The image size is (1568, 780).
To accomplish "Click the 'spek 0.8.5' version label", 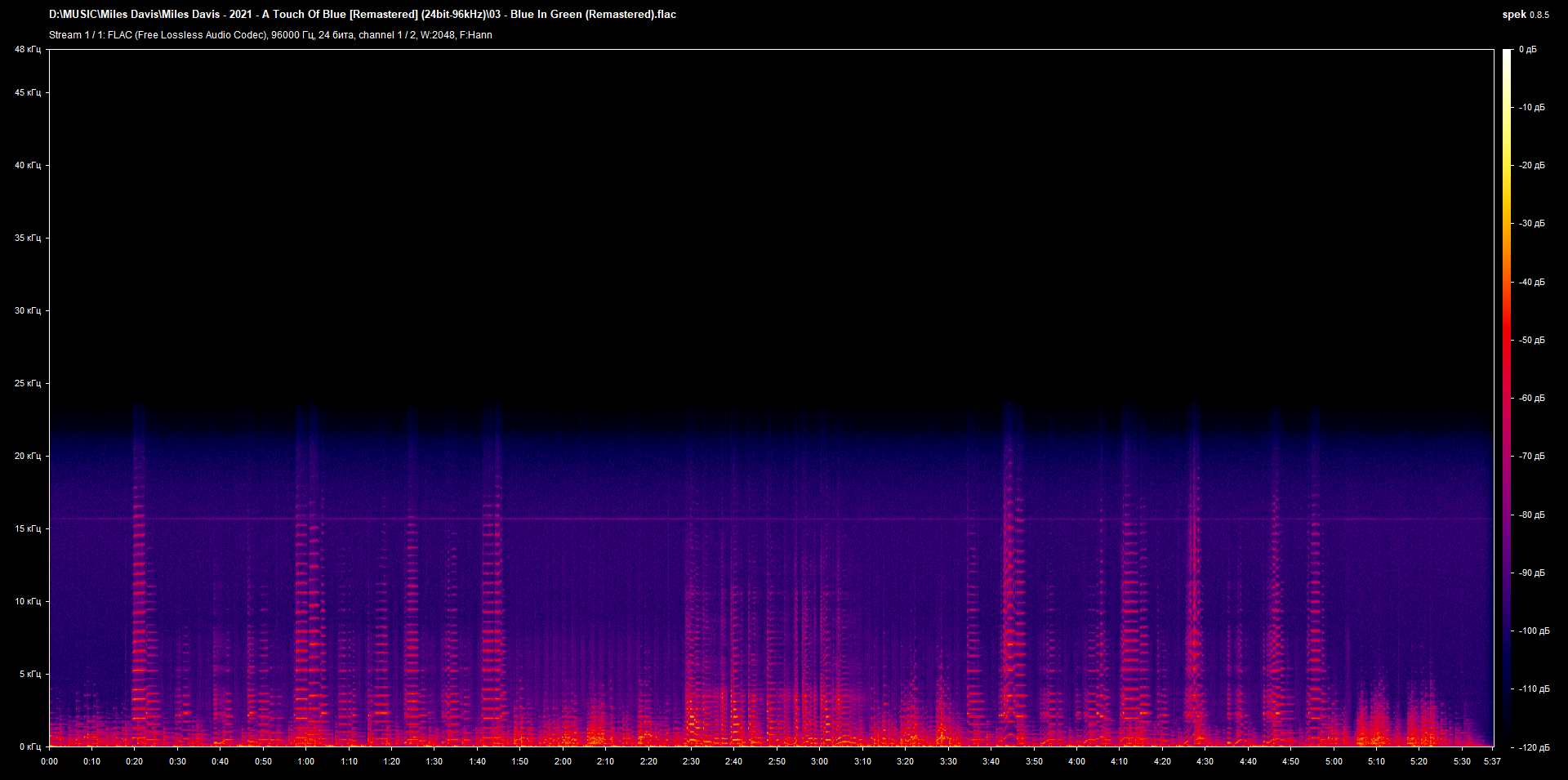I will point(1526,15).
